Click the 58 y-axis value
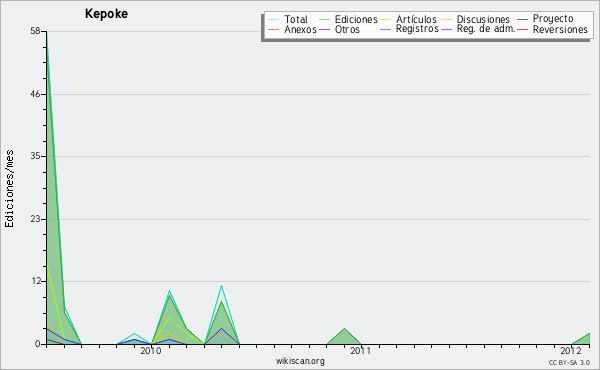Screen dimensions: 600x370 35,31
